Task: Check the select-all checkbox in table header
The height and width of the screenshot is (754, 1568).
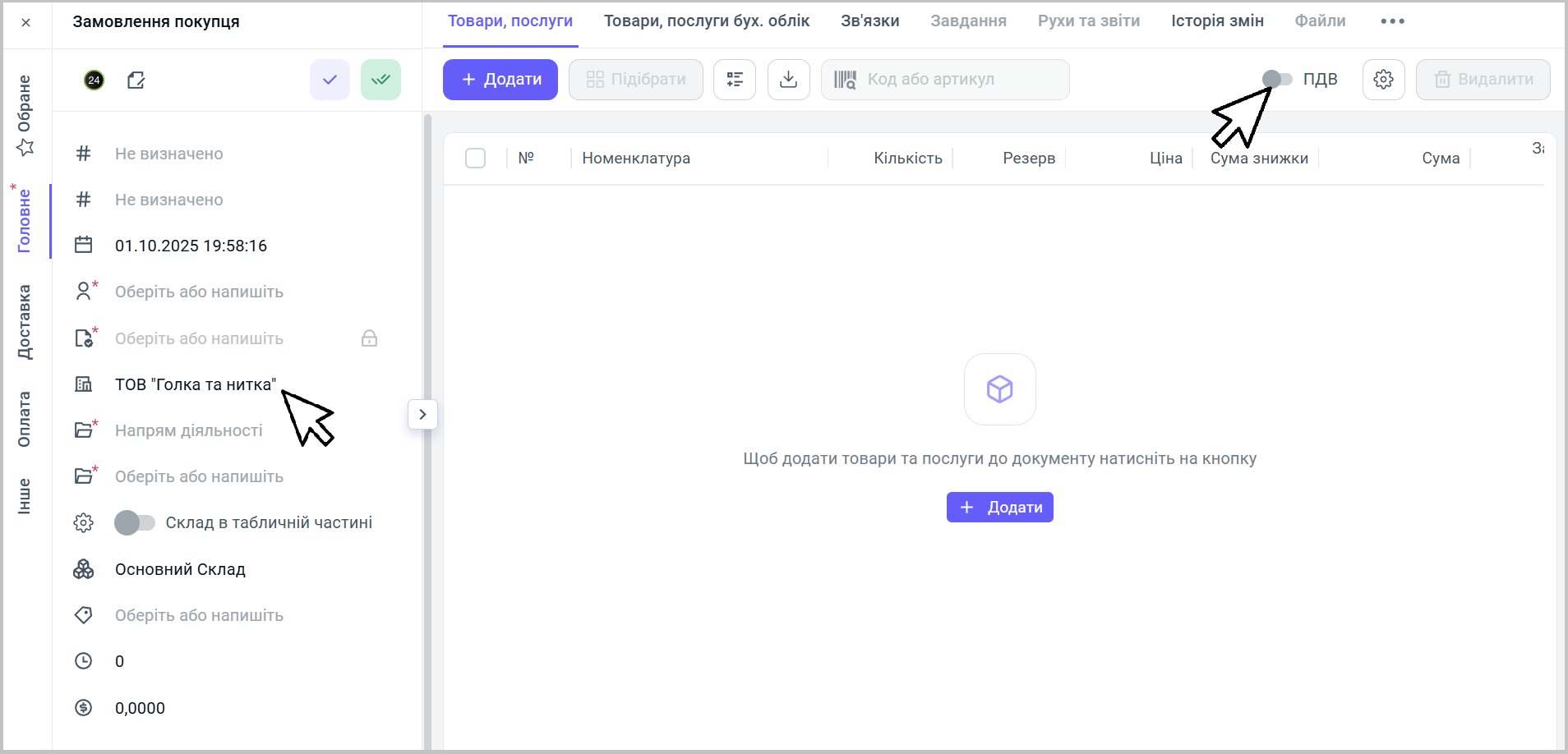Action: [x=475, y=158]
